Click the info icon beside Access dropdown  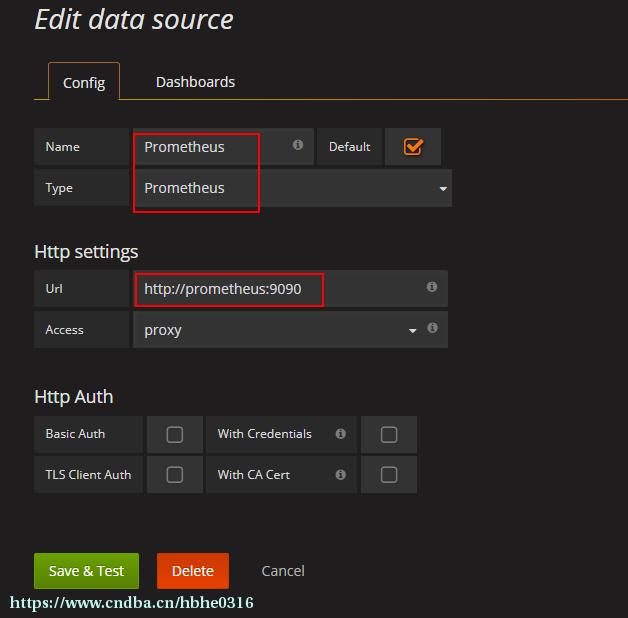[x=432, y=328]
